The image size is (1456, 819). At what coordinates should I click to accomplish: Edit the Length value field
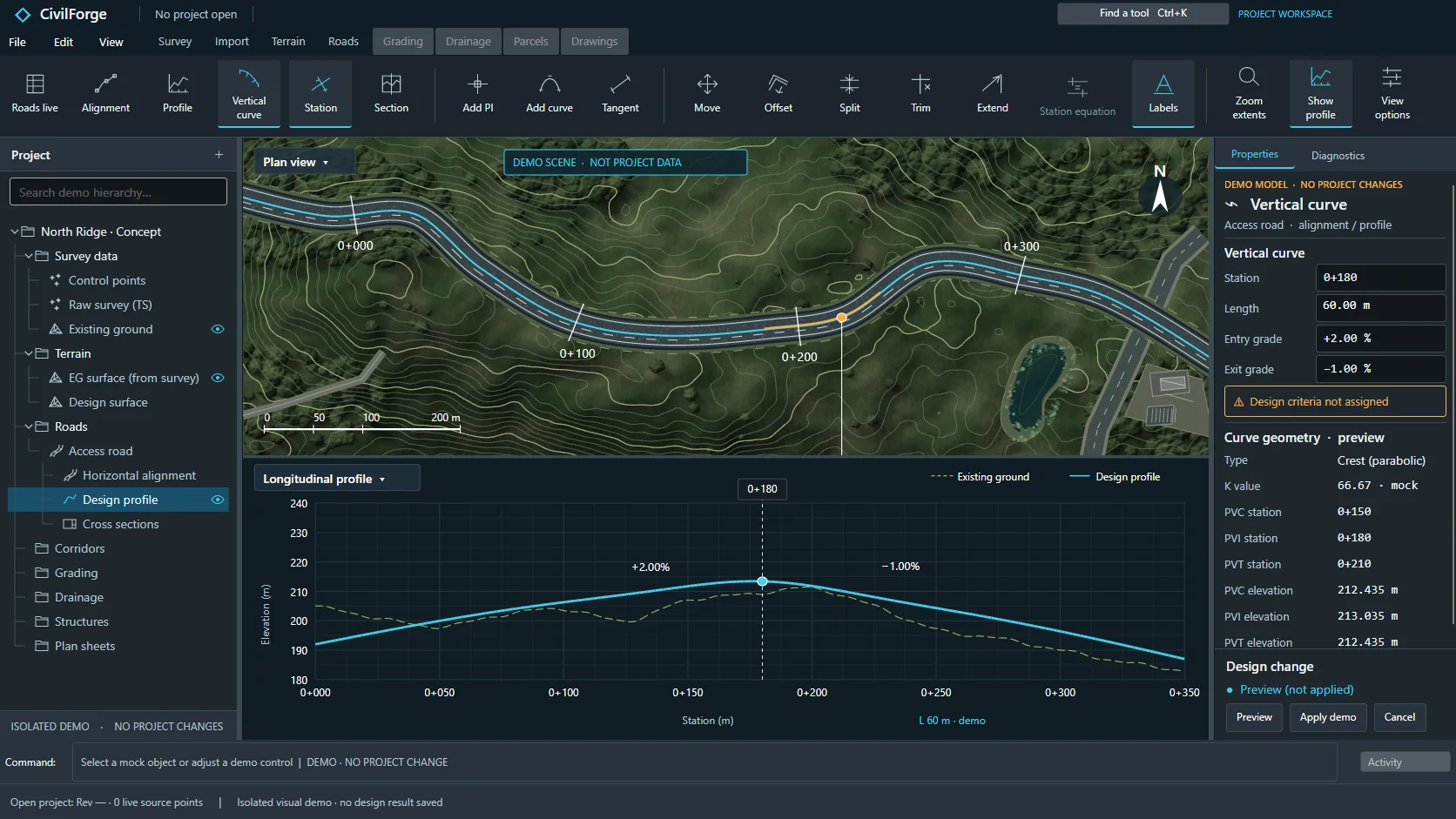[1380, 307]
